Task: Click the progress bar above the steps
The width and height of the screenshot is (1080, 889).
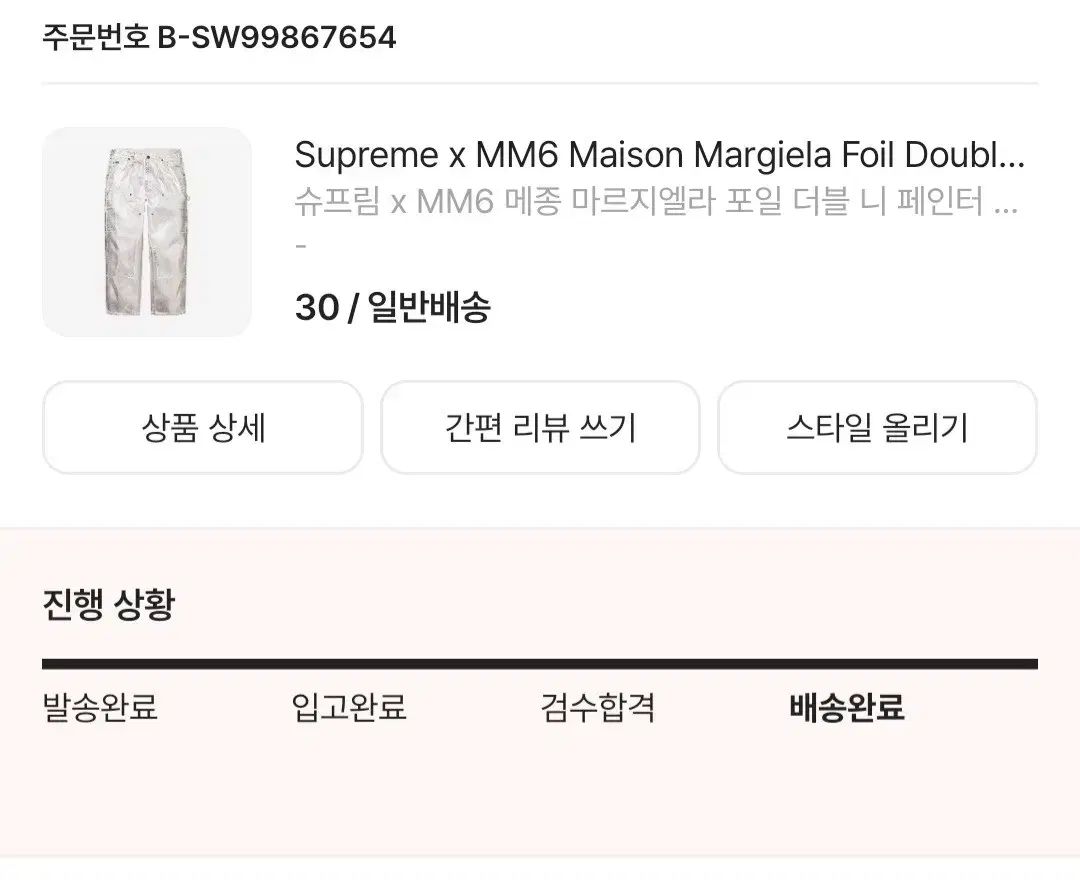Action: (540, 660)
